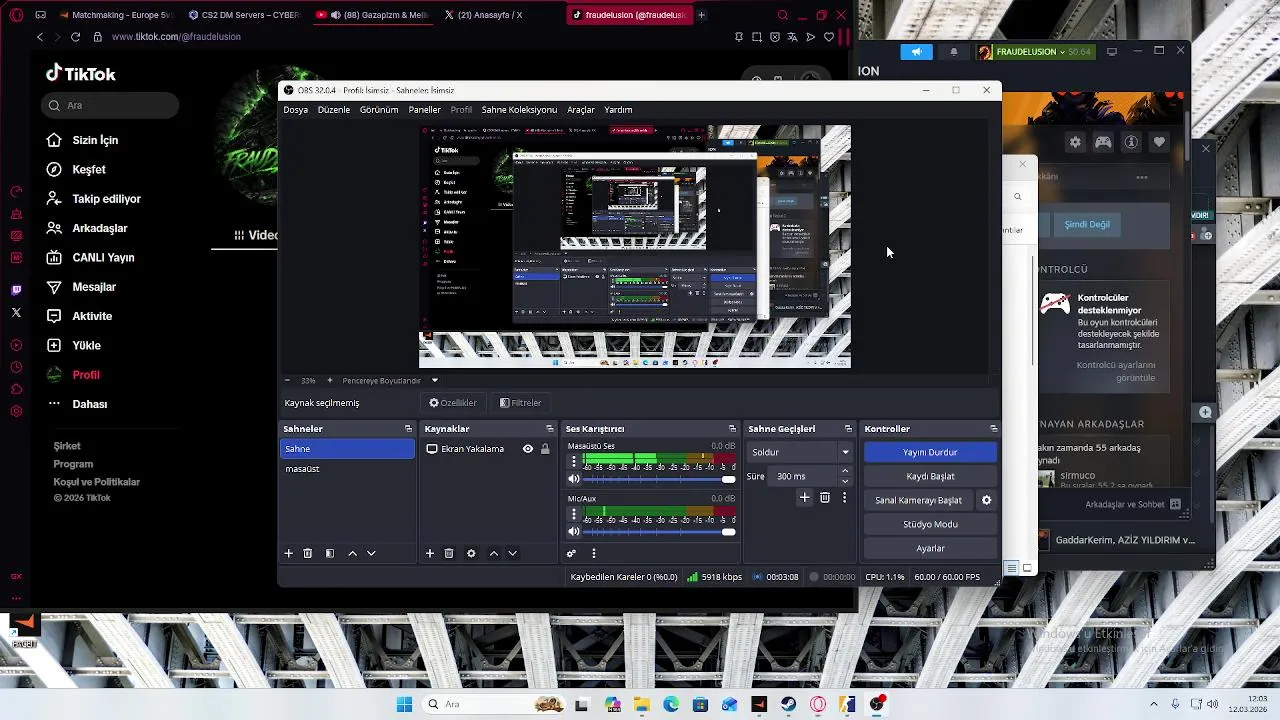Move scene down arrow in Sahneler panel

(x=371, y=553)
